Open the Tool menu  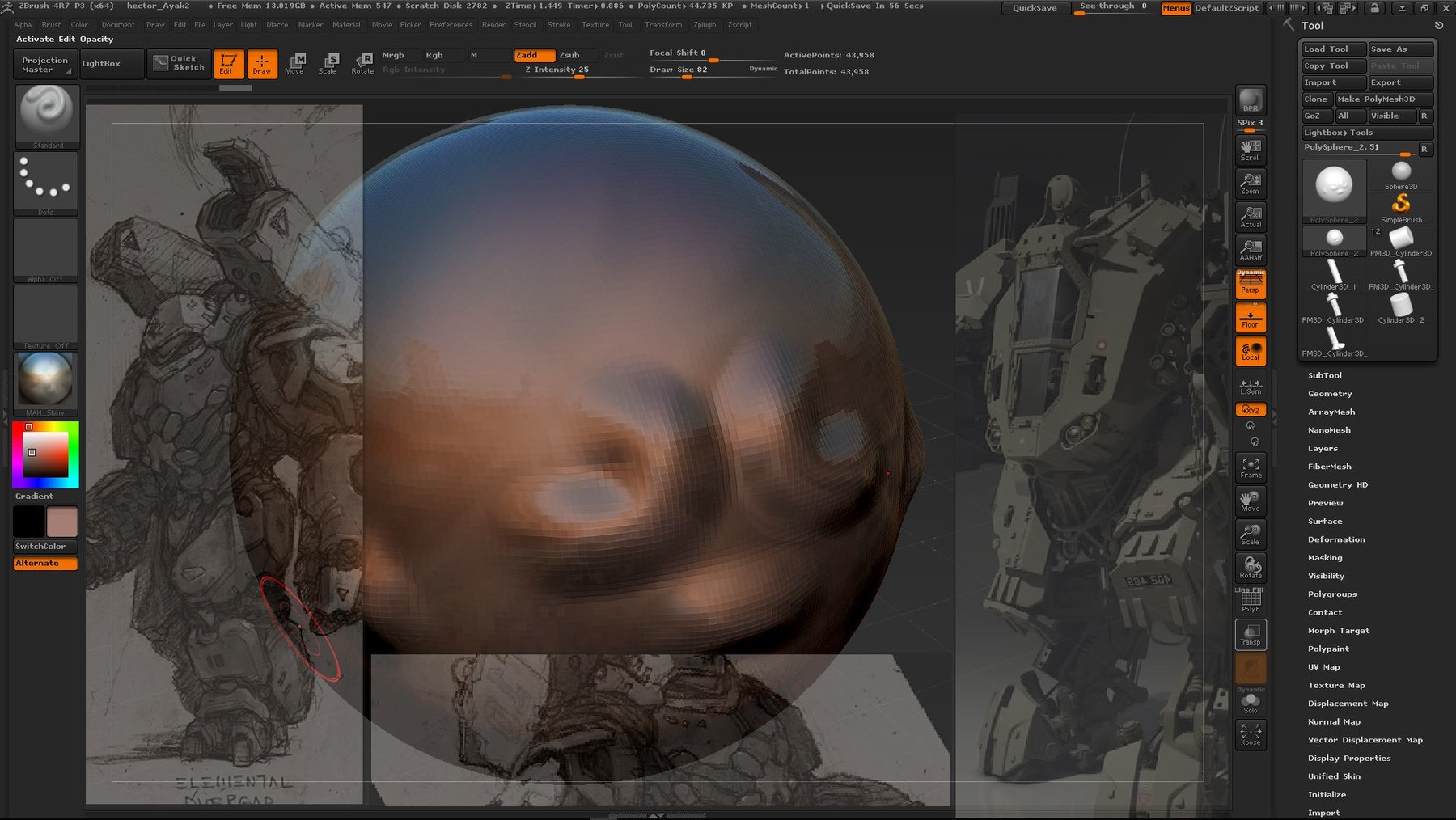pyautogui.click(x=624, y=25)
